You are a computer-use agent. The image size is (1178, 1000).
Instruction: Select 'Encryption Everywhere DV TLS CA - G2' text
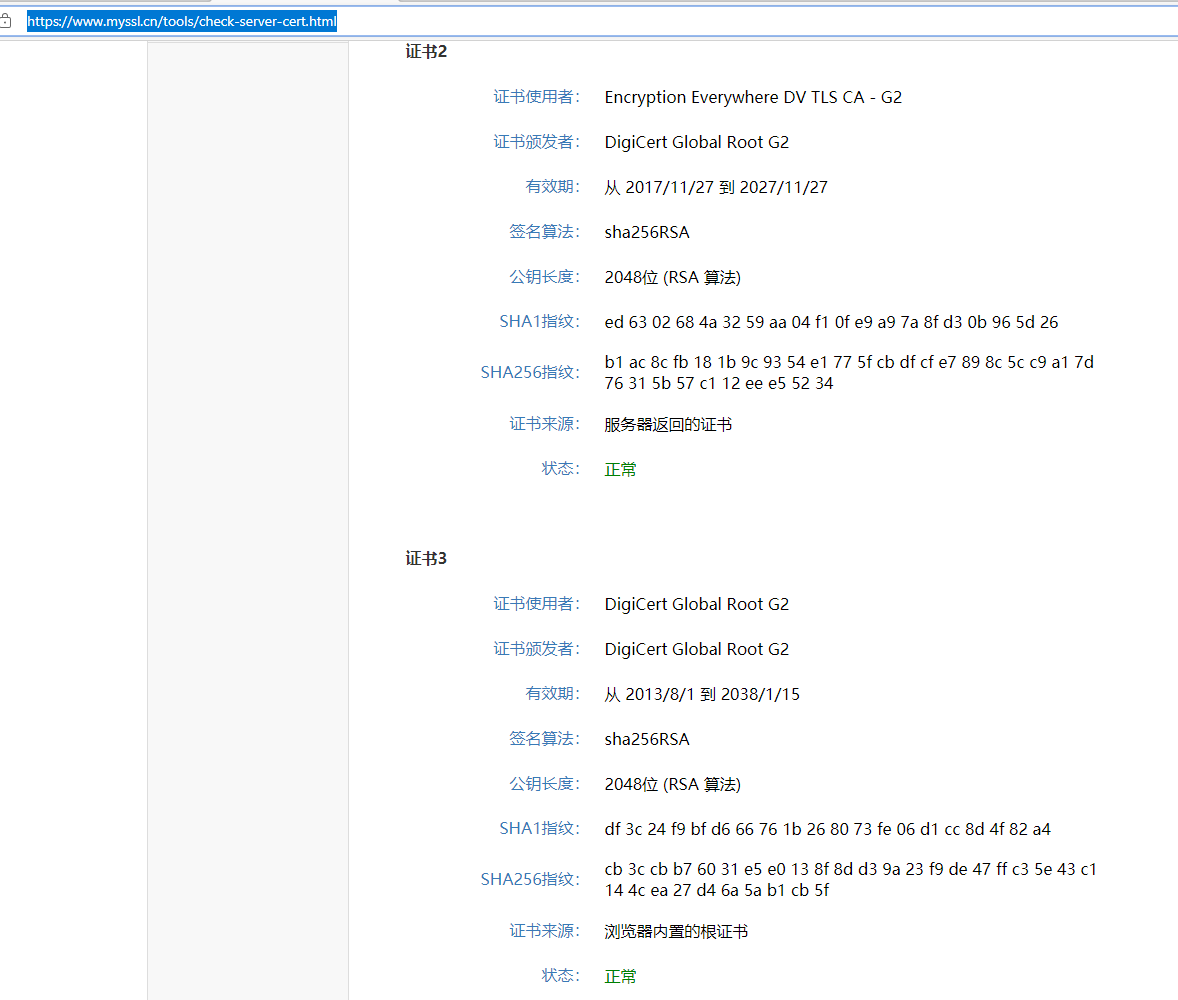(x=753, y=97)
